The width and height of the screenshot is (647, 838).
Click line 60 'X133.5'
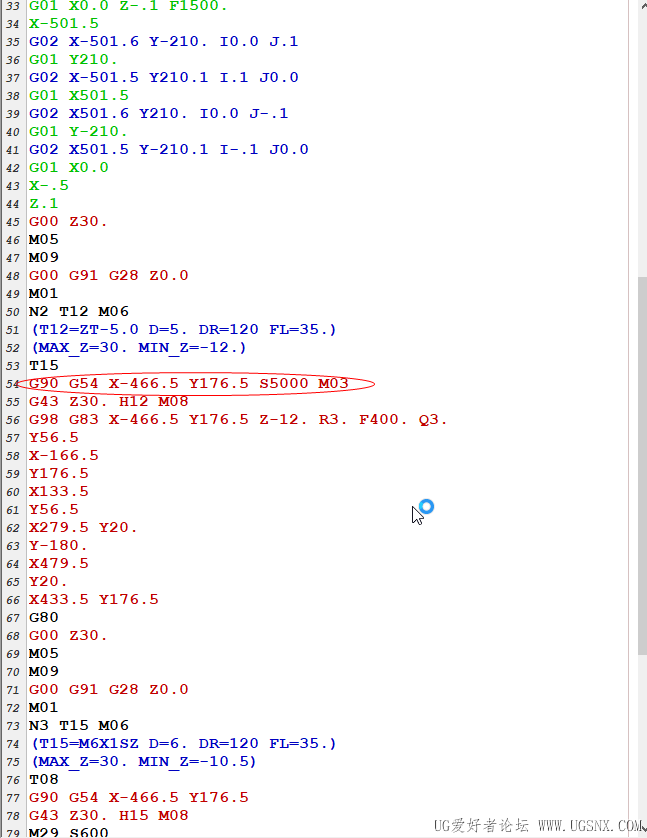pos(59,492)
